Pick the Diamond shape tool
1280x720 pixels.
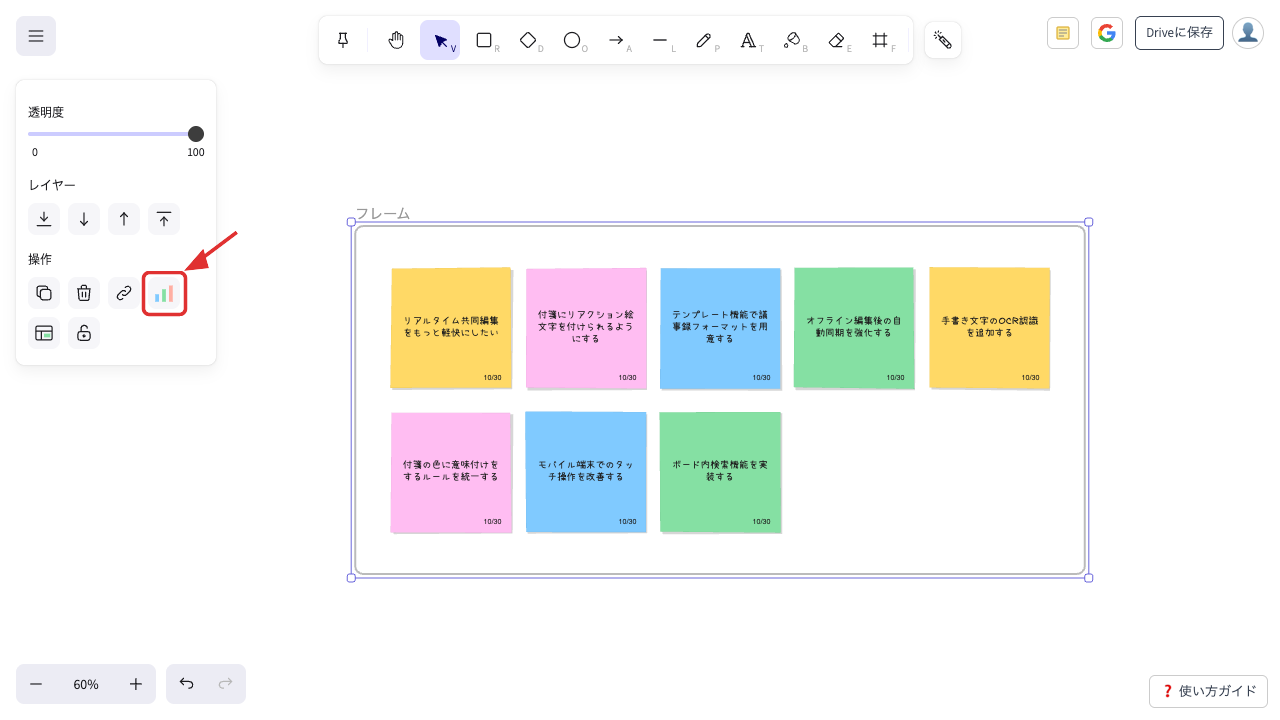click(x=528, y=40)
